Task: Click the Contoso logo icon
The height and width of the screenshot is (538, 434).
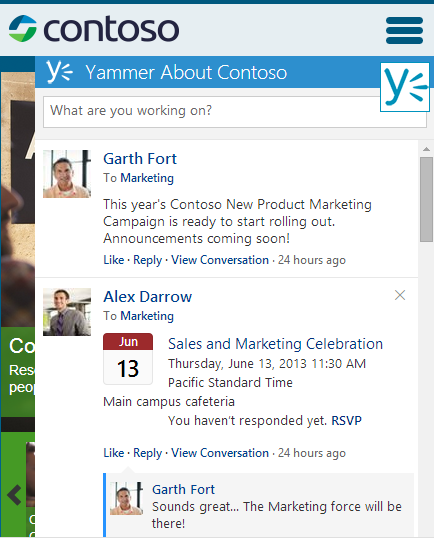Action: pyautogui.click(x=23, y=28)
